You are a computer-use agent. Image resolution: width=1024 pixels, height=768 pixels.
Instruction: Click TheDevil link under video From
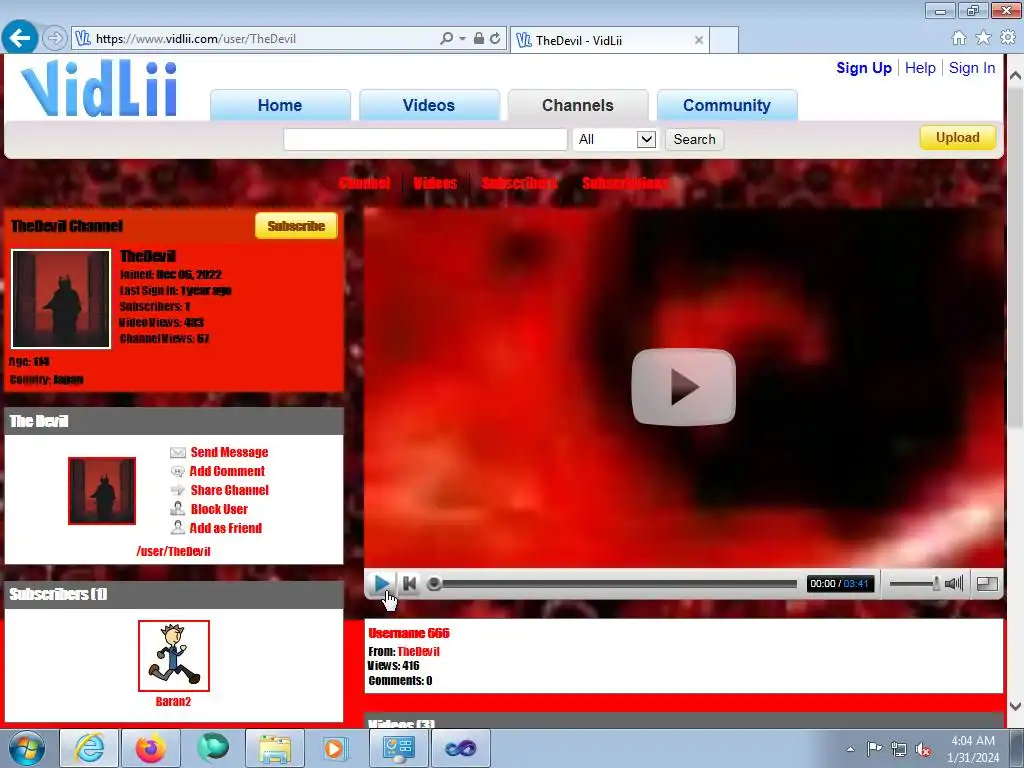419,651
